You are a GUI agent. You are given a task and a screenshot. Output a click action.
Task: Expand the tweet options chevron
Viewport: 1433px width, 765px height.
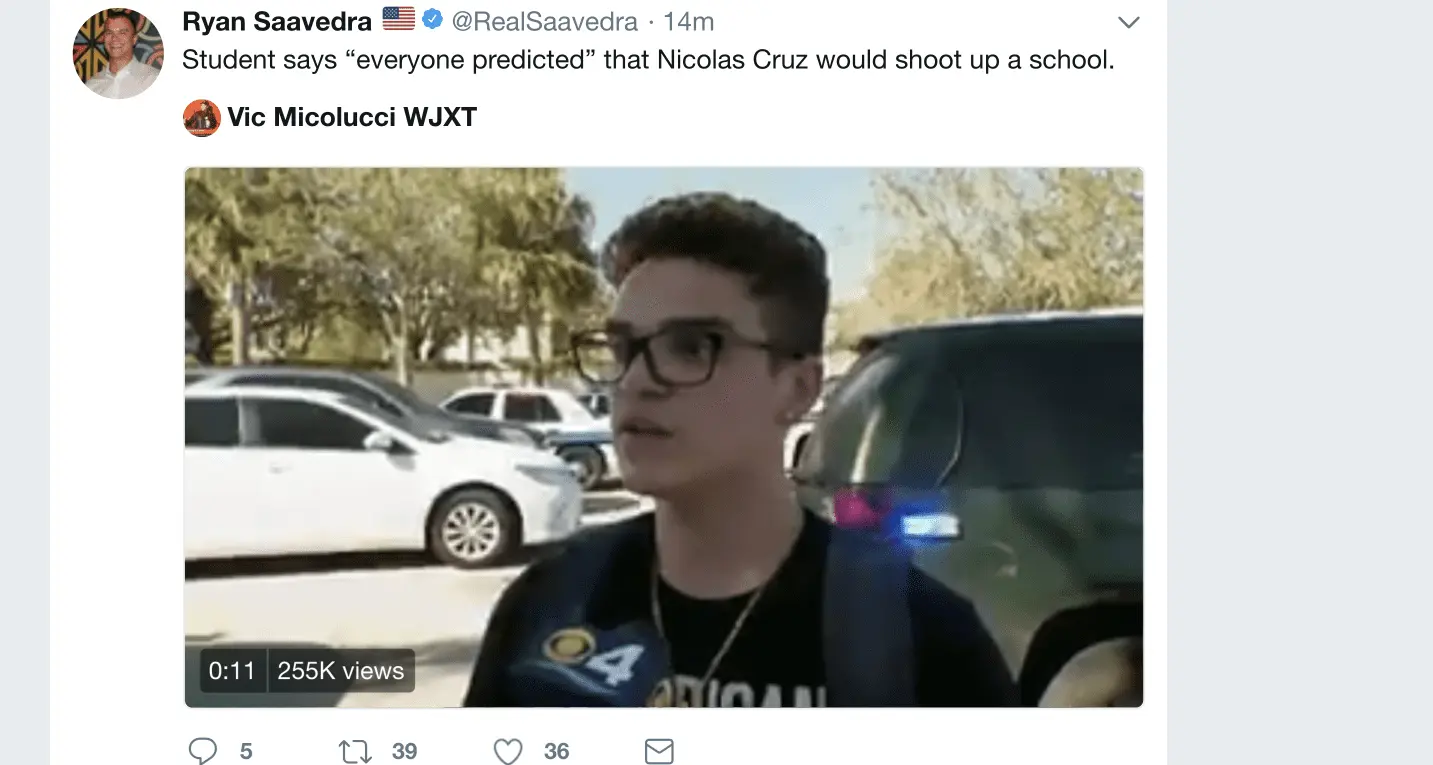pyautogui.click(x=1128, y=22)
